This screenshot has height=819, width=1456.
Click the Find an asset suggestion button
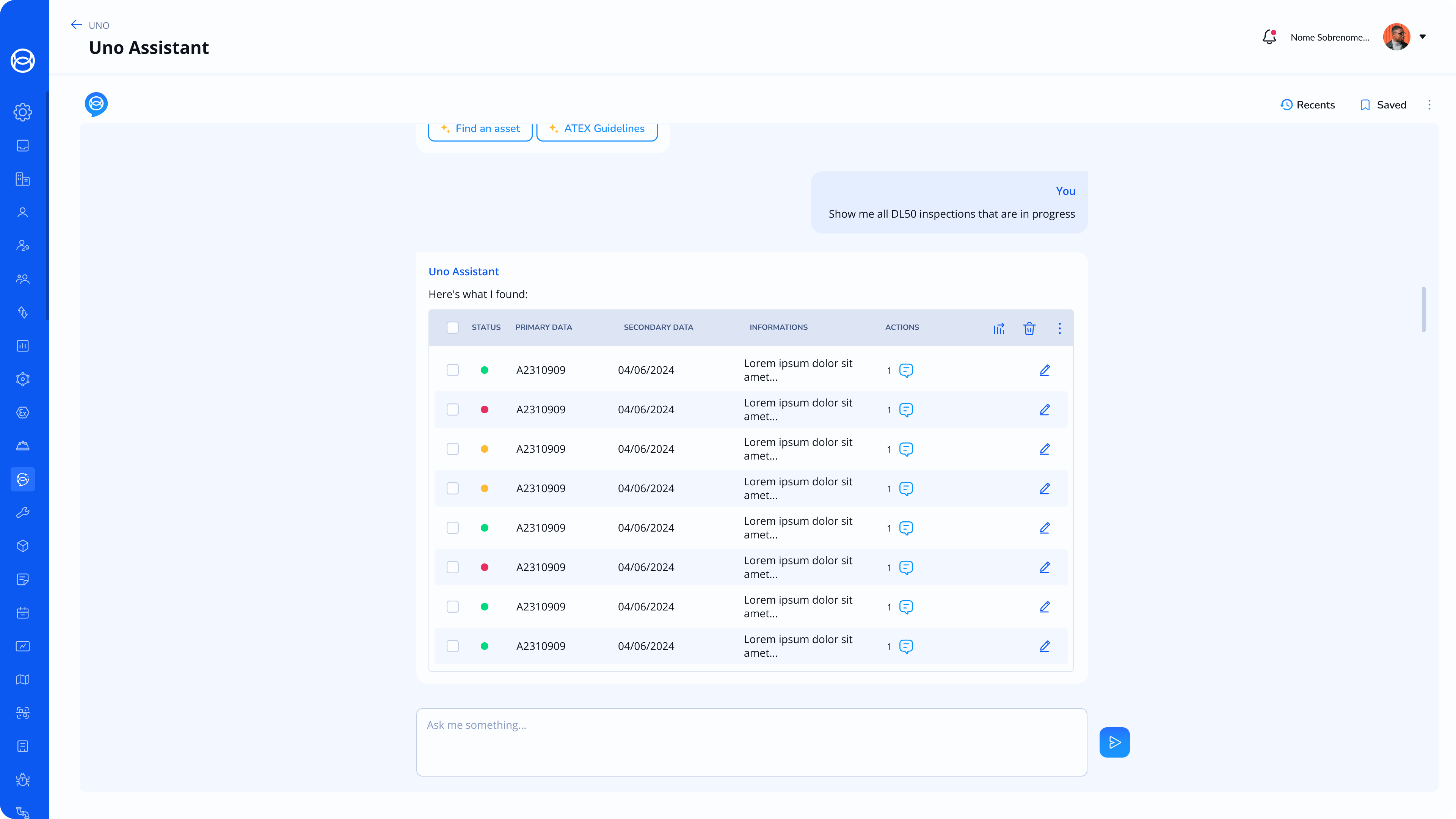point(480,129)
